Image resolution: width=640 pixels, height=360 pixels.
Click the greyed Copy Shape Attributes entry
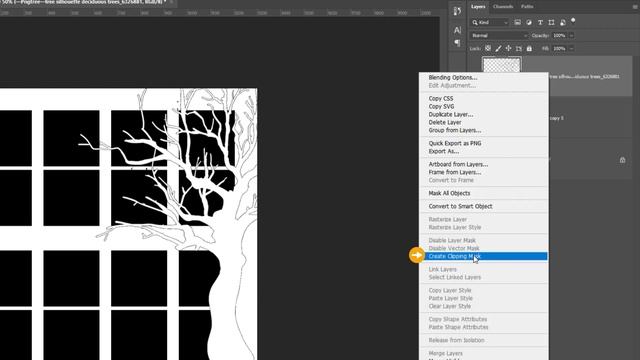[x=458, y=319]
